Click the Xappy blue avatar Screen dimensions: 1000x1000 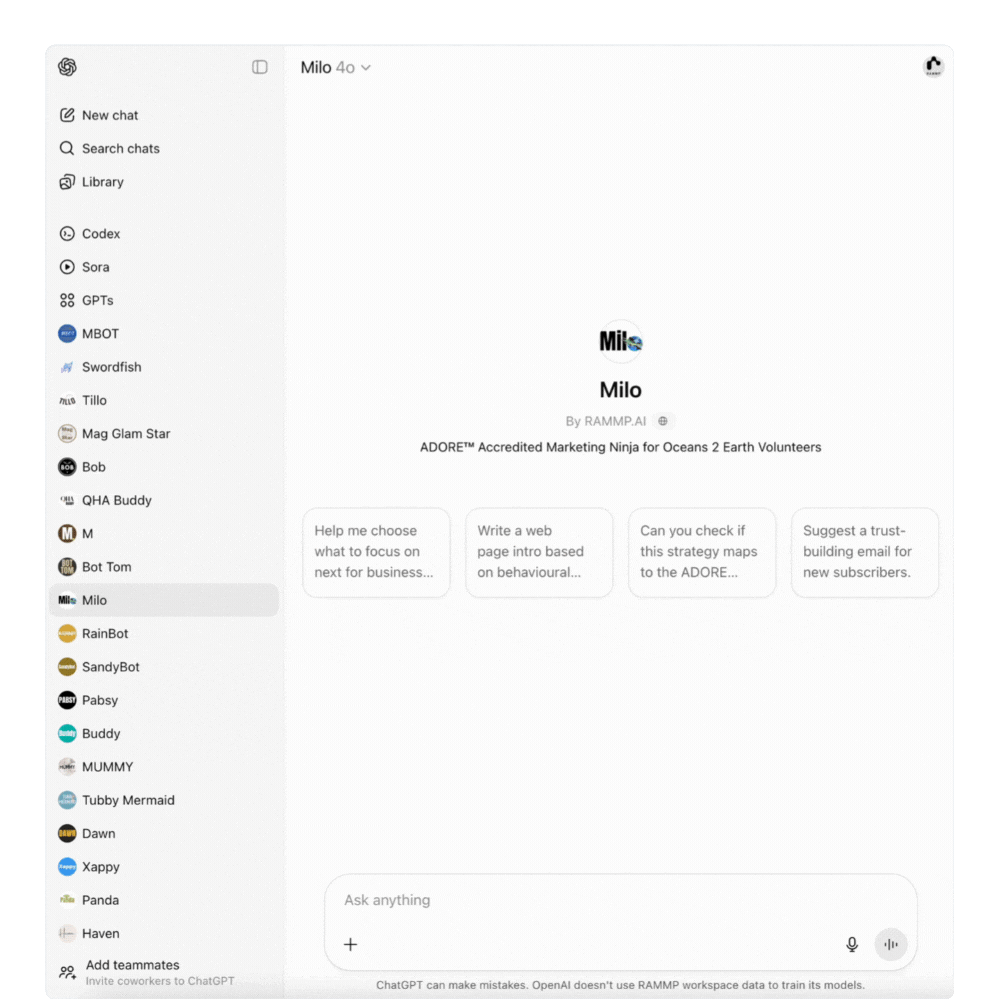coord(67,866)
